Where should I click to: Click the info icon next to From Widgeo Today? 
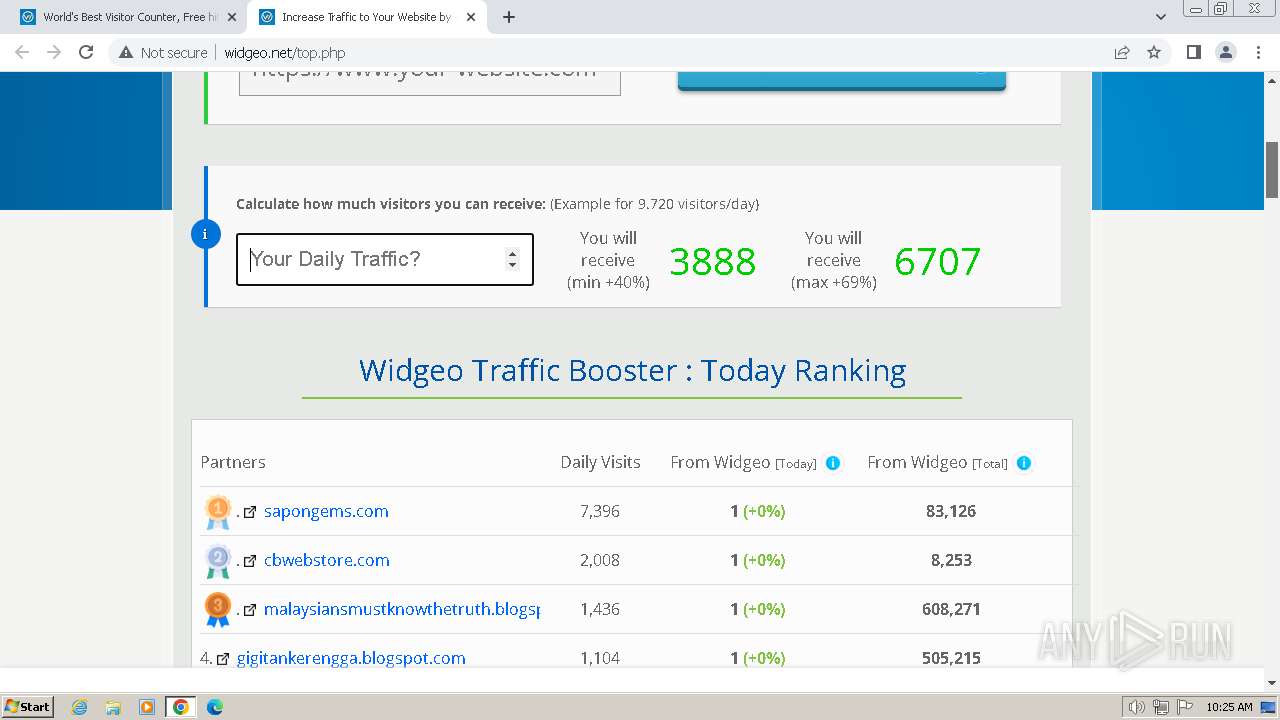point(833,463)
